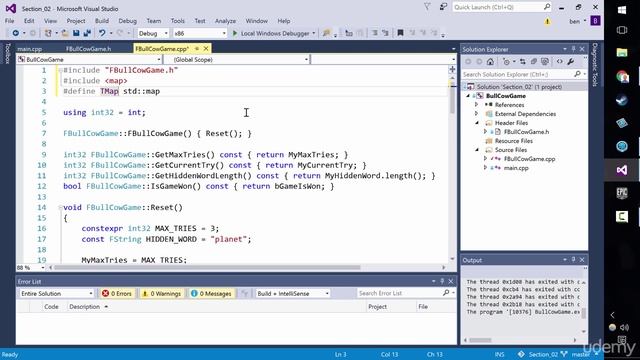Click the Windows Start button
This screenshot has height=360, width=640.
click(622, 10)
